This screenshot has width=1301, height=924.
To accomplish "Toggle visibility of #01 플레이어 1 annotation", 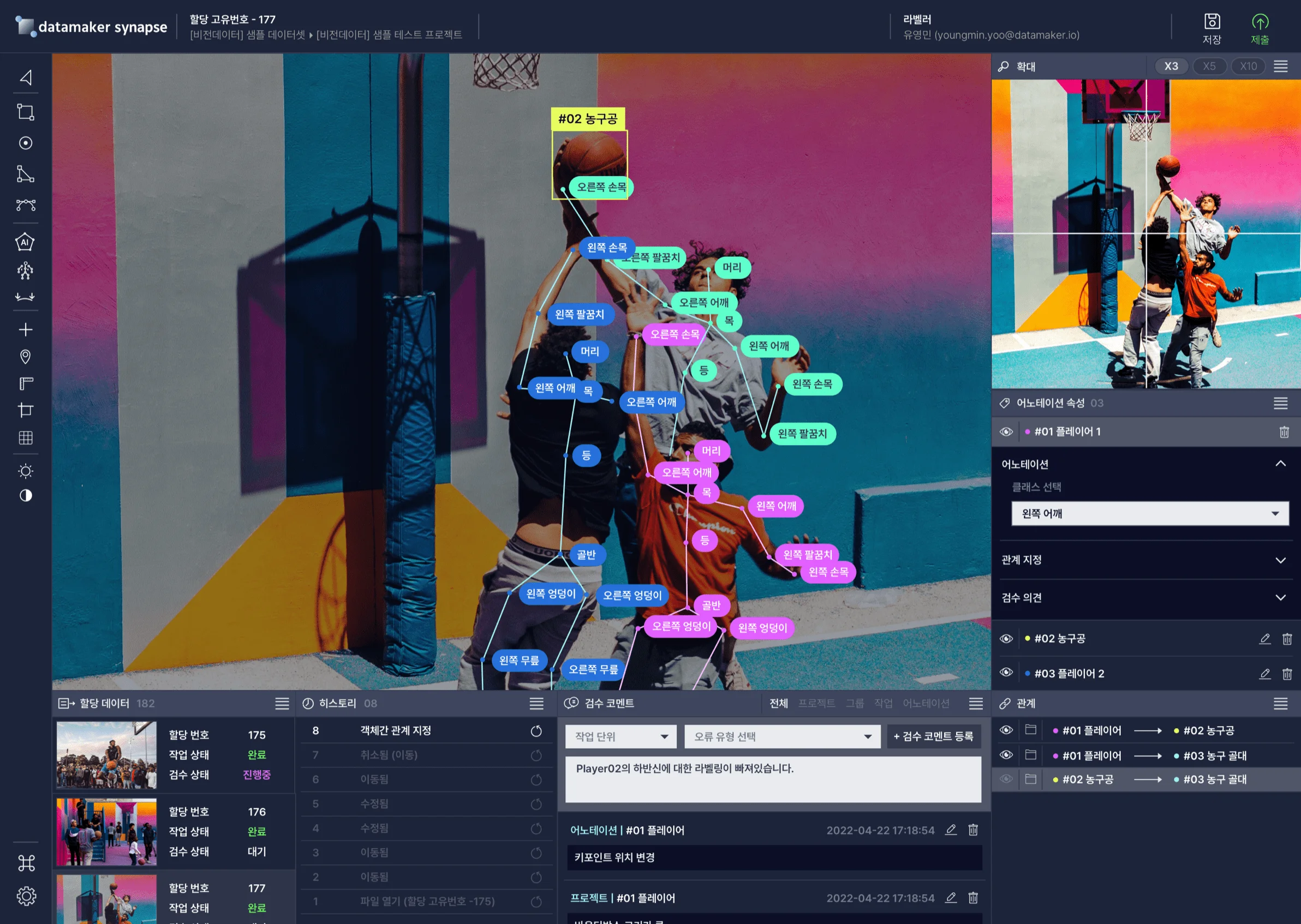I will [x=1006, y=432].
